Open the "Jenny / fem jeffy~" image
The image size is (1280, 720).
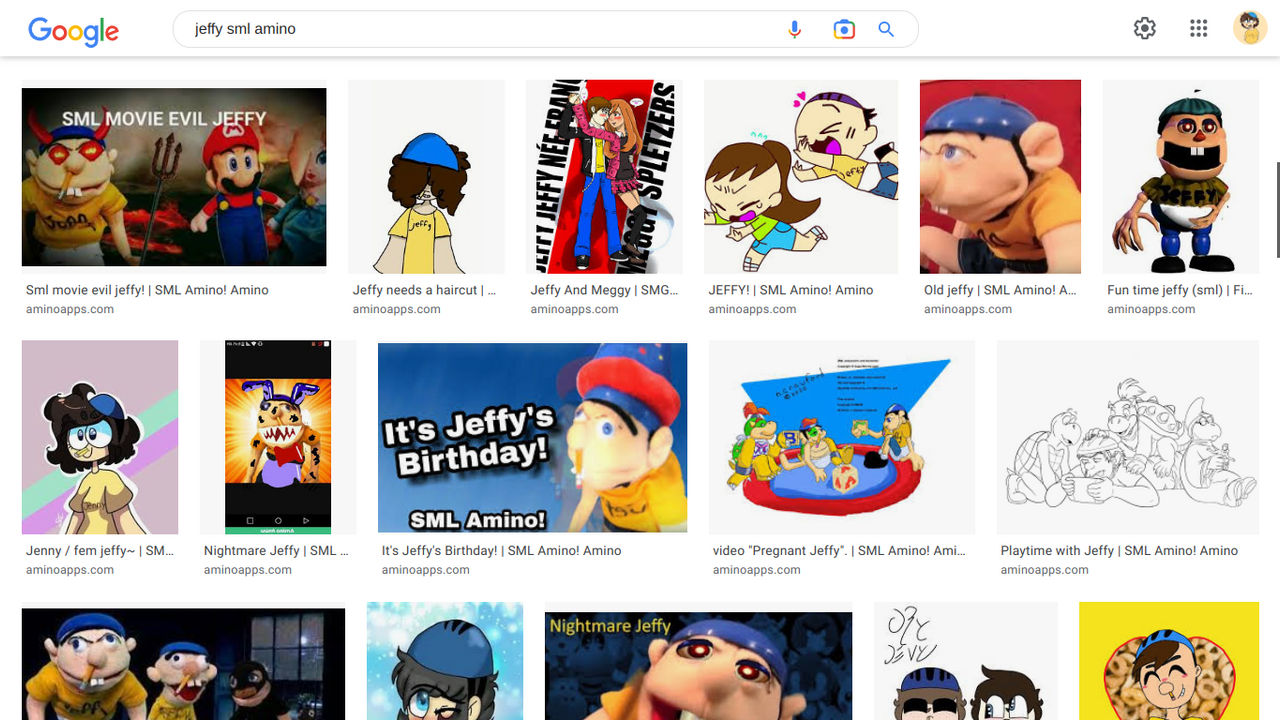(x=100, y=437)
